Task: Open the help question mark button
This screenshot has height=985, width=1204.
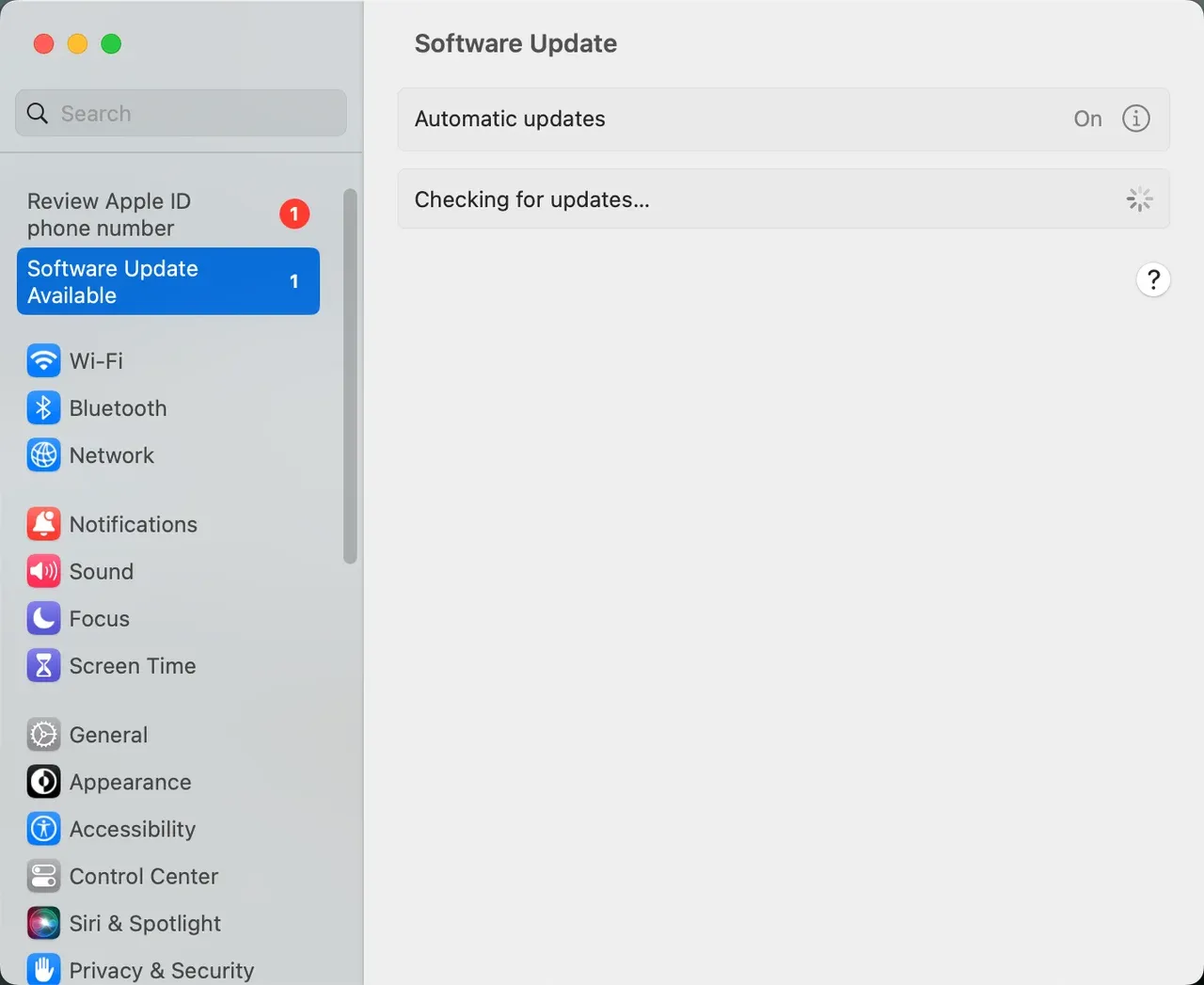Action: click(x=1153, y=279)
